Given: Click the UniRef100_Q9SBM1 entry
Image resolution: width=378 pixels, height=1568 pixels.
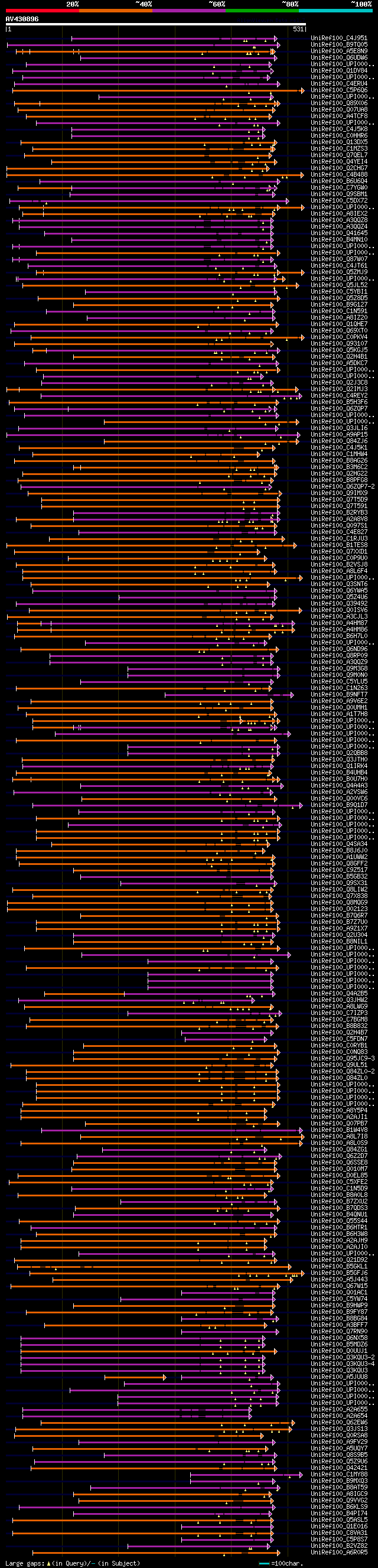Looking at the screenshot, I should point(339,194).
